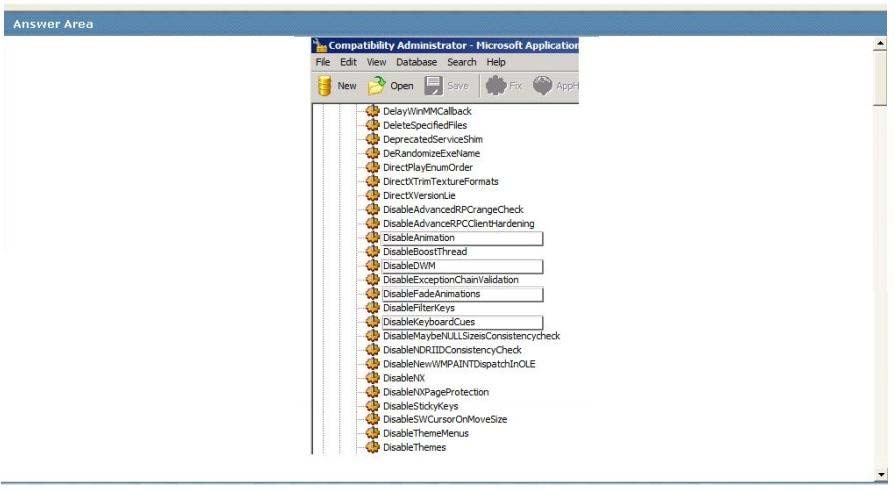Click the New database toolbar icon

325,86
